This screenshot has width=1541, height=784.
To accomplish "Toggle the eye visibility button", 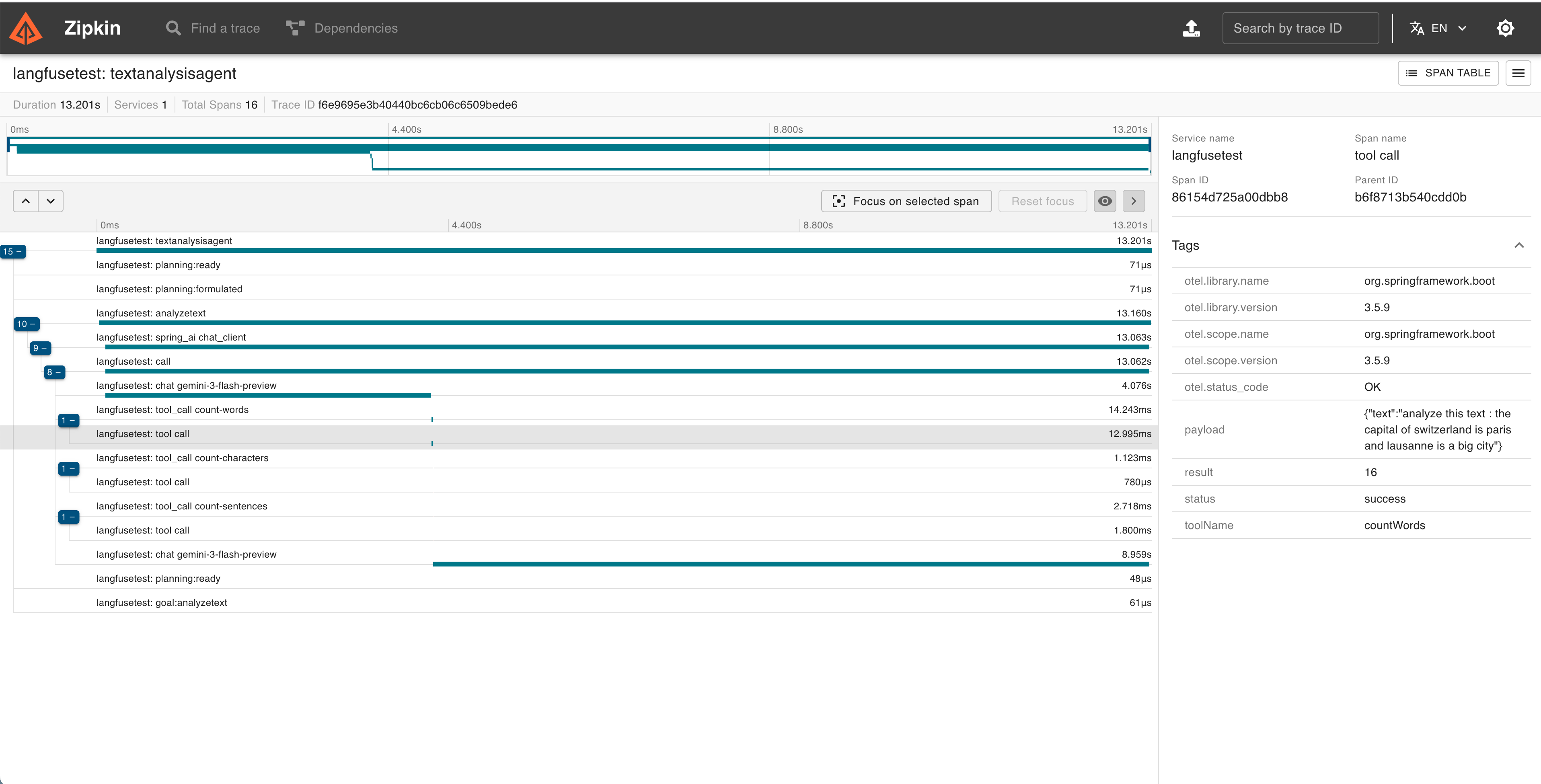I will tap(1104, 201).
